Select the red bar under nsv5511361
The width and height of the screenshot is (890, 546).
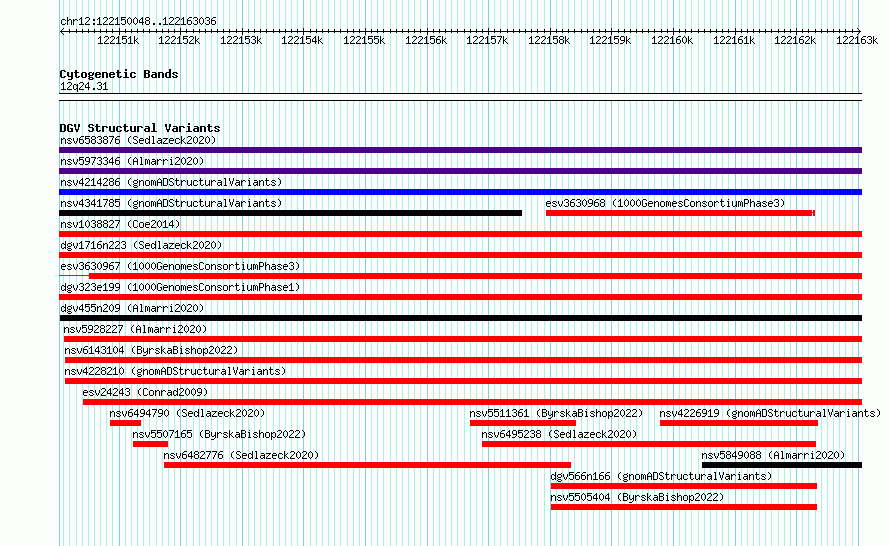point(523,423)
